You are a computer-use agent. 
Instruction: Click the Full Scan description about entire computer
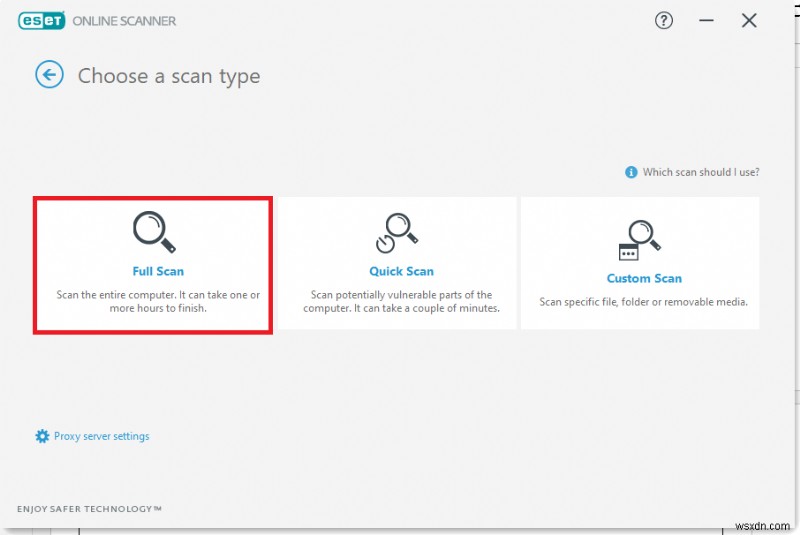tap(158, 301)
